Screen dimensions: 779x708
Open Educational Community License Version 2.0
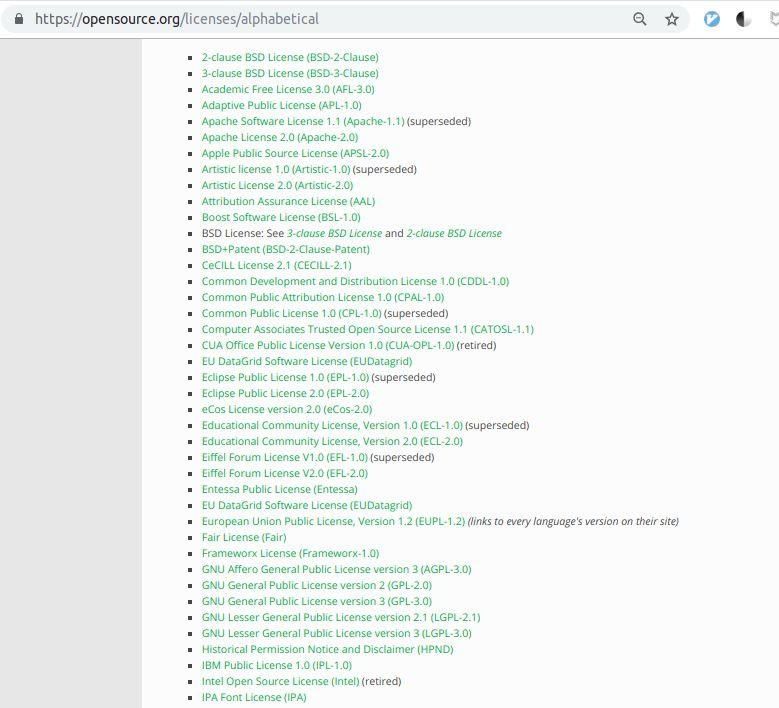point(332,441)
